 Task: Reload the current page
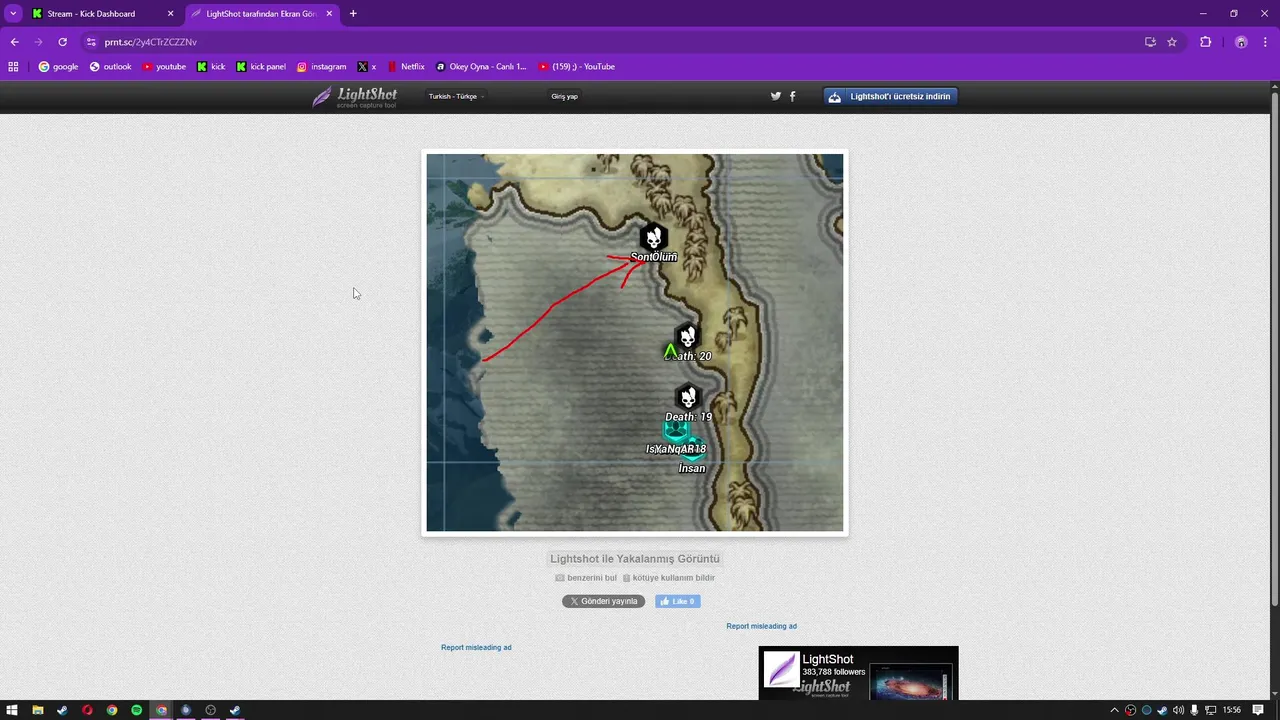click(62, 42)
